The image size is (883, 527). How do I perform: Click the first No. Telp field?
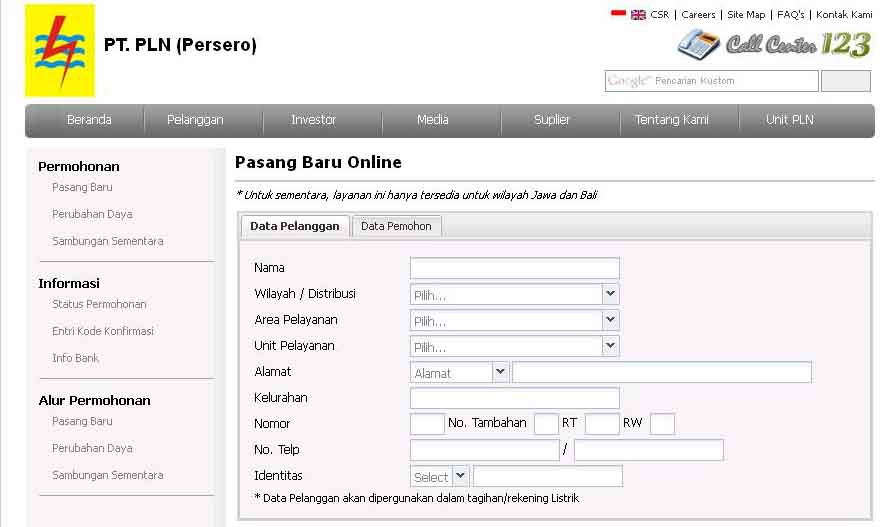point(485,450)
